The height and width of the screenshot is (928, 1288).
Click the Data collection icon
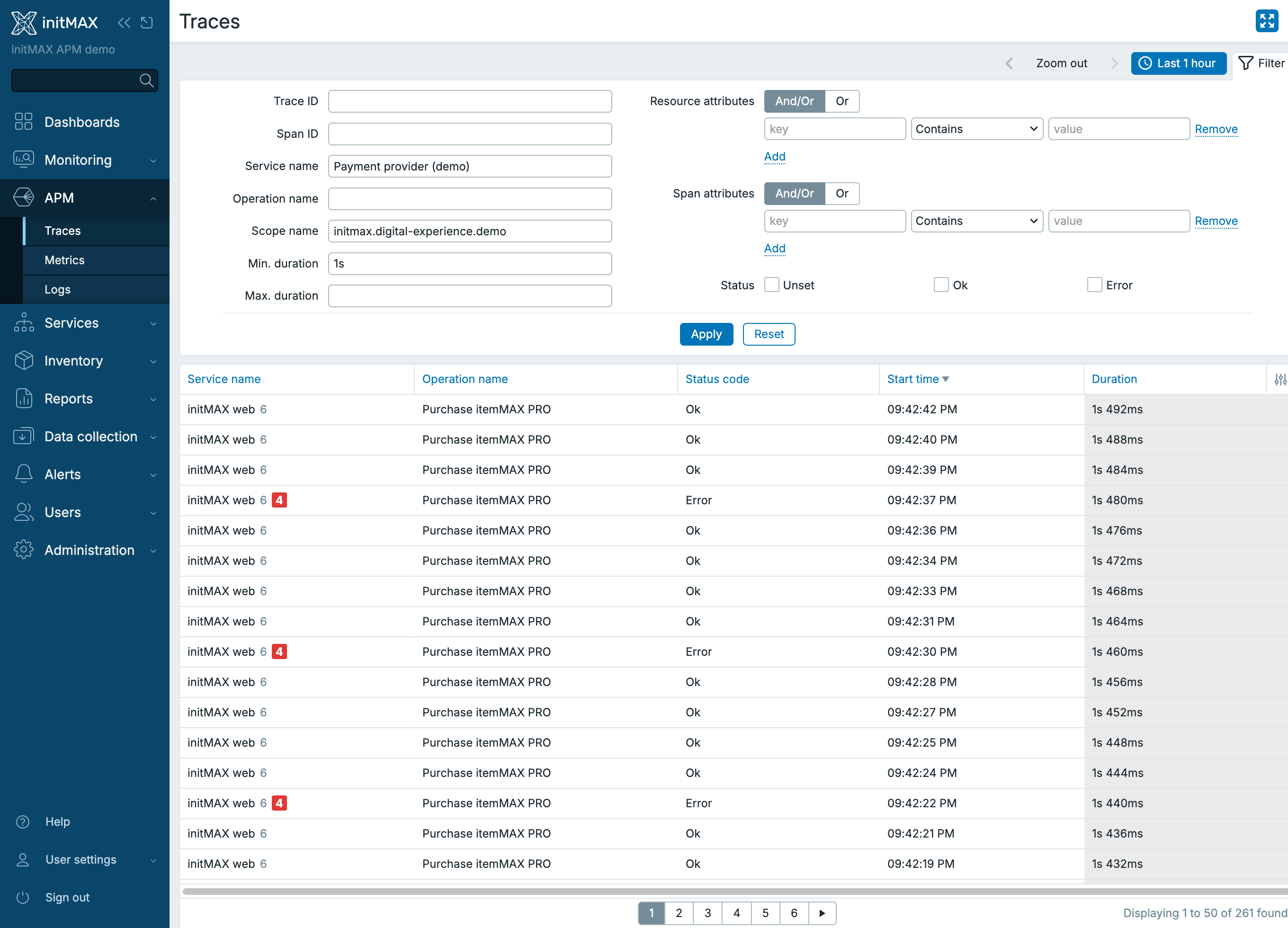(23, 436)
